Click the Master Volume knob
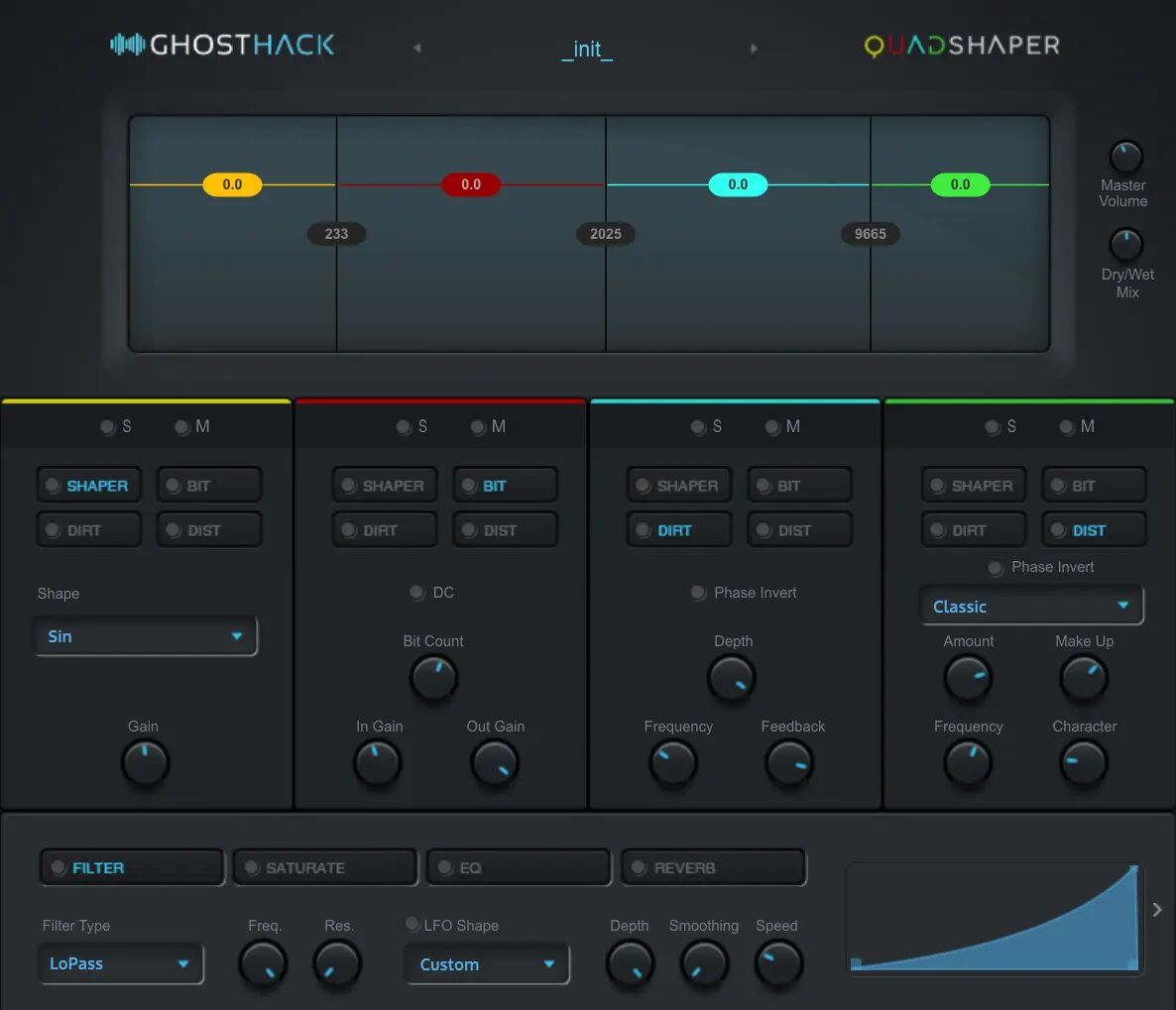Image resolution: width=1176 pixels, height=1010 pixels. point(1125,157)
